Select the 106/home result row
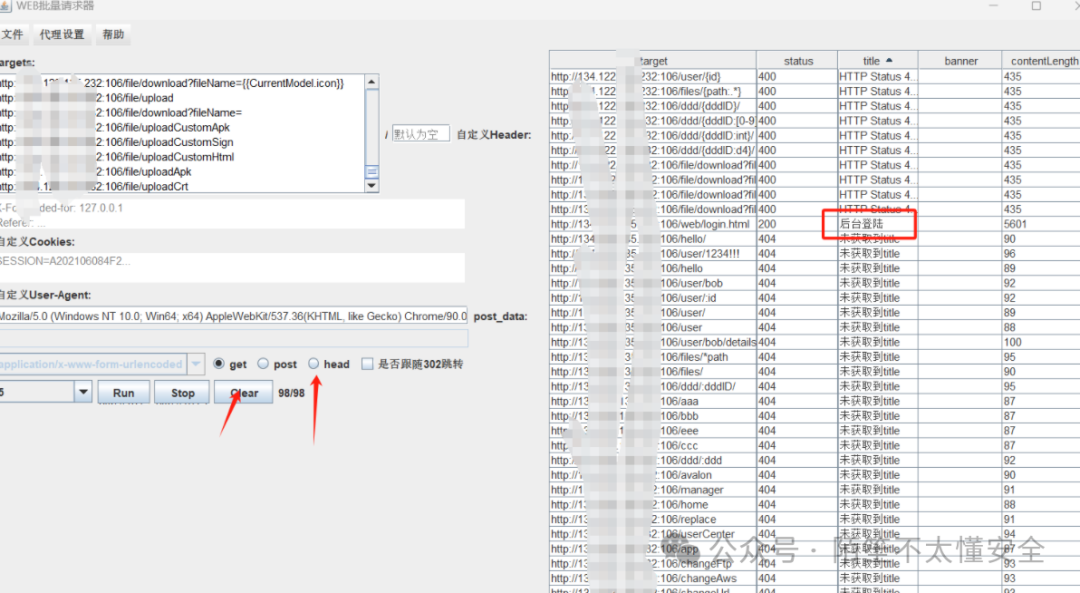 814,504
